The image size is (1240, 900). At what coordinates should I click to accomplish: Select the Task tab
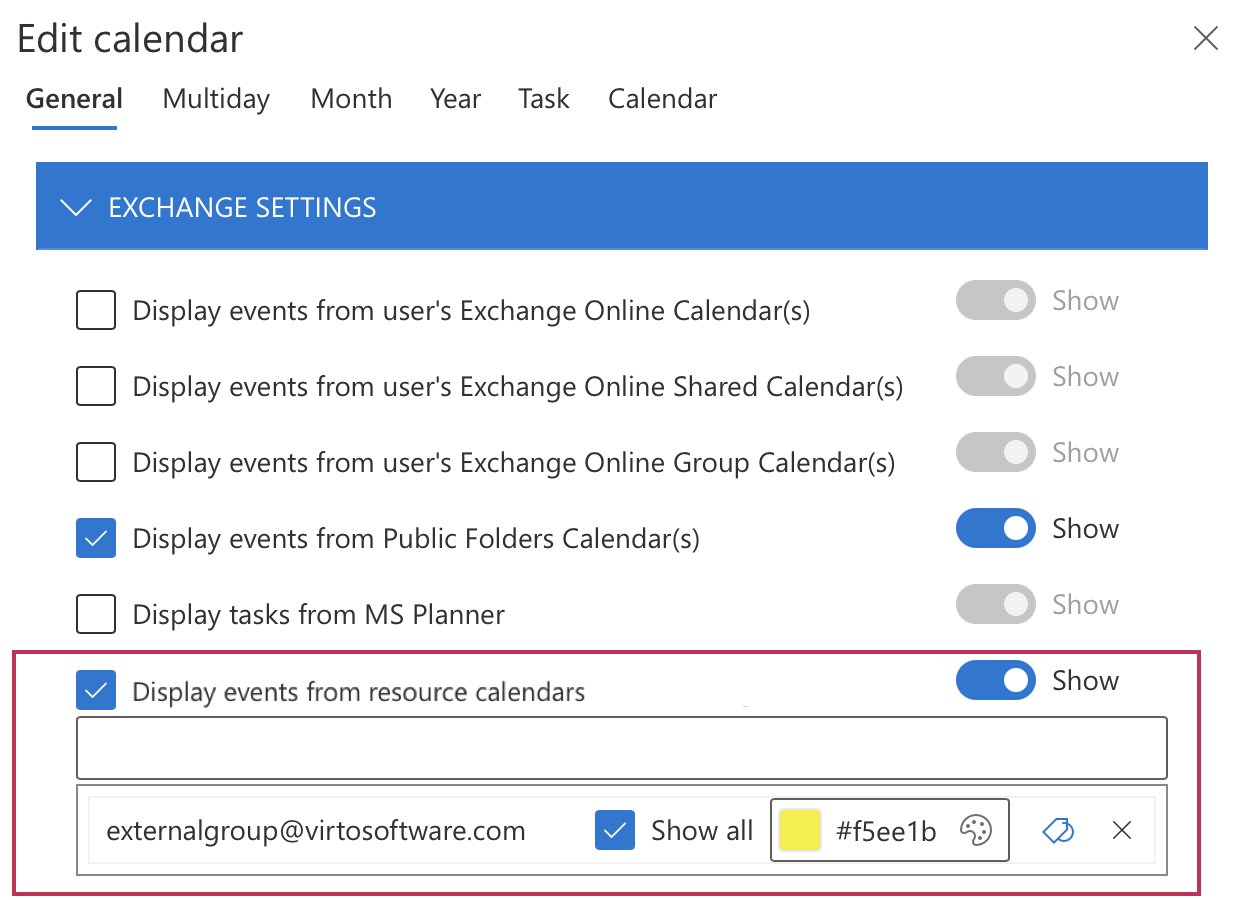click(x=544, y=99)
